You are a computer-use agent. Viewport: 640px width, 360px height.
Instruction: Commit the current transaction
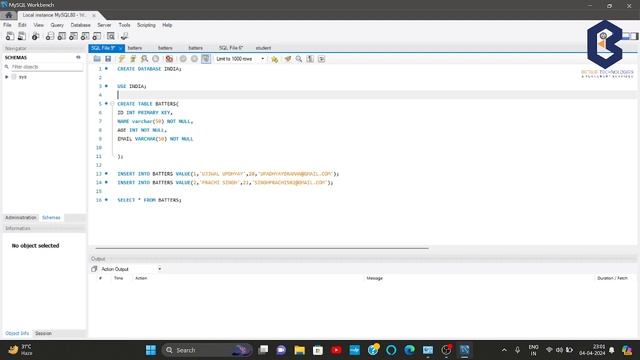click(x=183, y=59)
